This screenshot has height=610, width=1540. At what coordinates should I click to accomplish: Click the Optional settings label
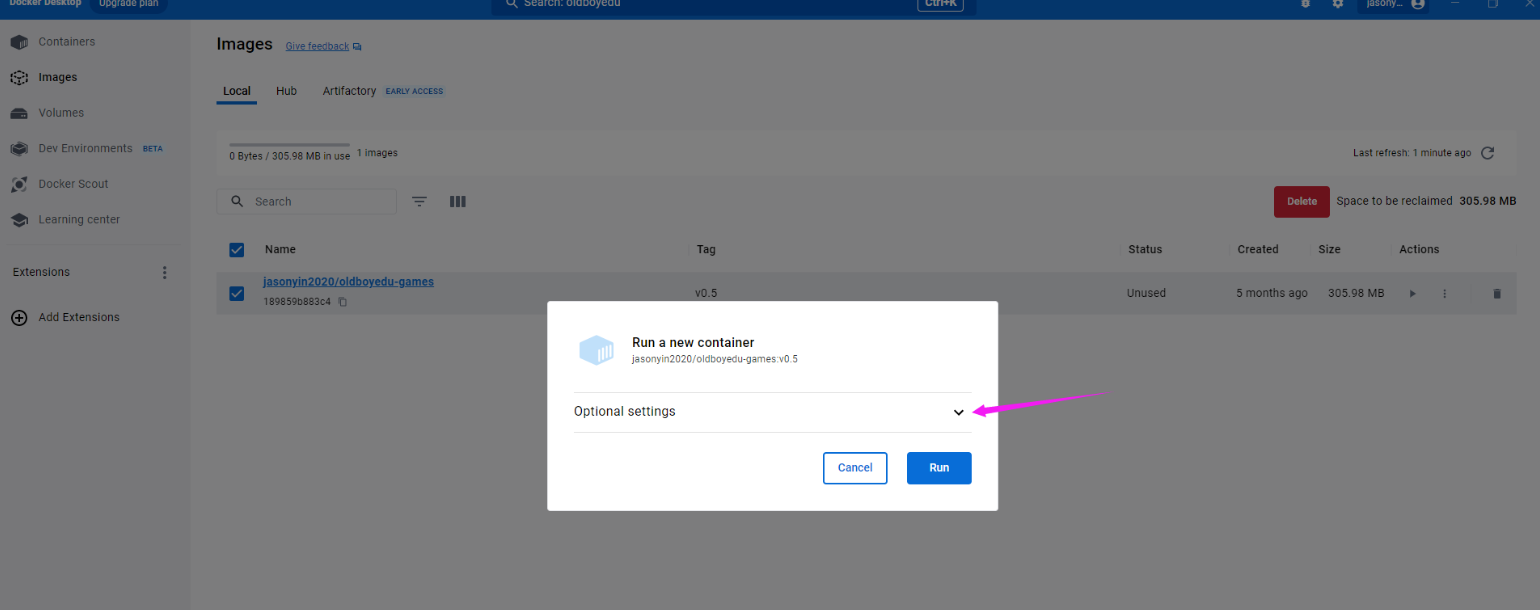pyautogui.click(x=624, y=412)
